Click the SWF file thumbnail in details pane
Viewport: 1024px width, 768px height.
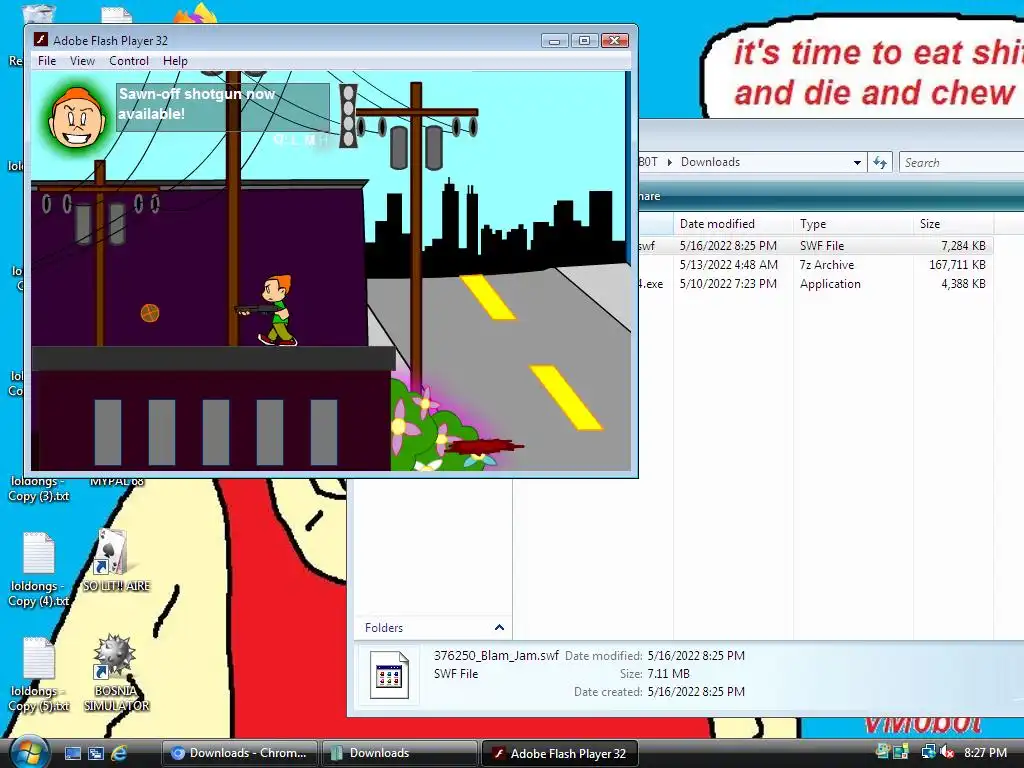[x=389, y=675]
